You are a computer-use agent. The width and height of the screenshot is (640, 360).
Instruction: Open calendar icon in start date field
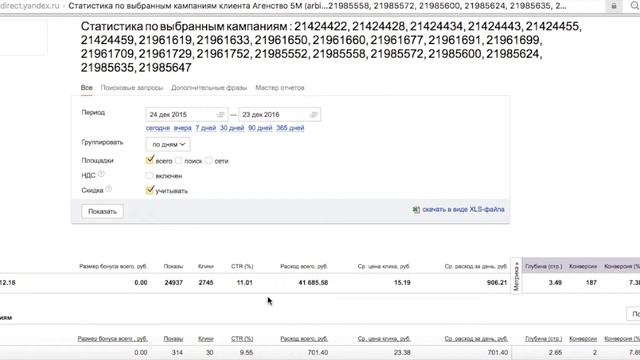221,115
